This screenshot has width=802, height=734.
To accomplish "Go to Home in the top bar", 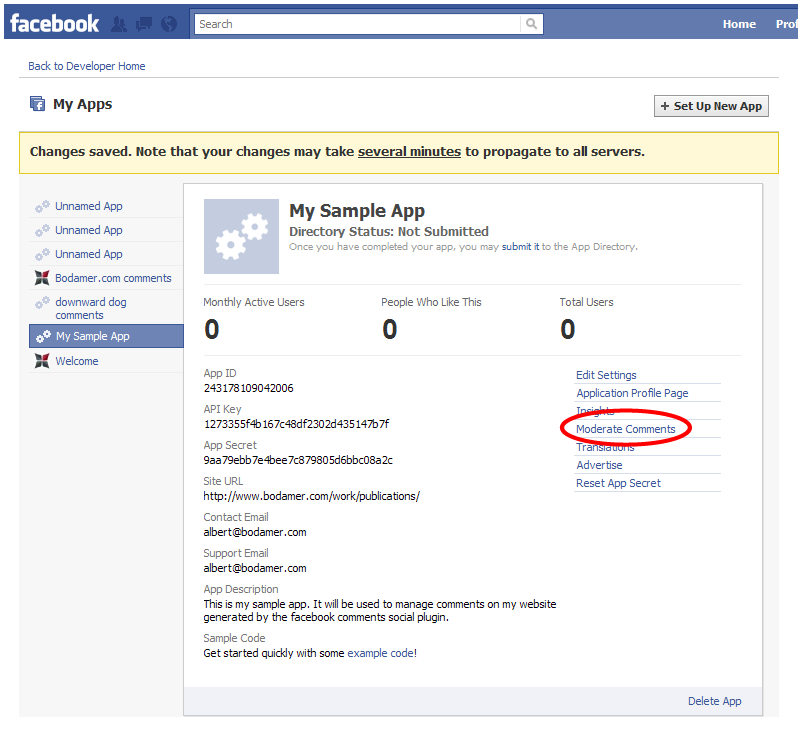I will coord(739,24).
